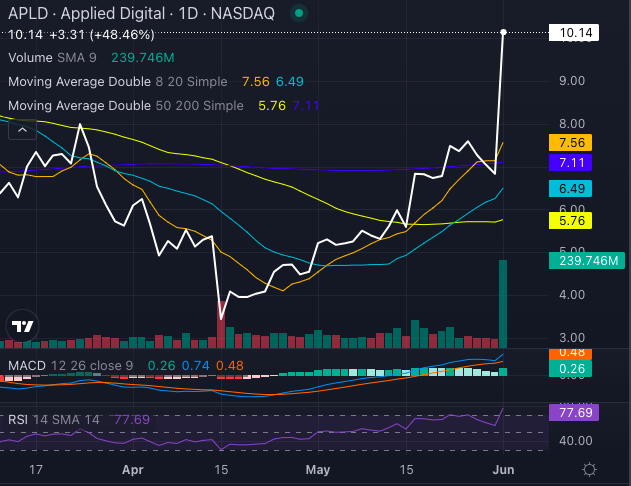The width and height of the screenshot is (631, 486).
Task: Click the 77.69 RSI axis tag
Action: pos(574,412)
